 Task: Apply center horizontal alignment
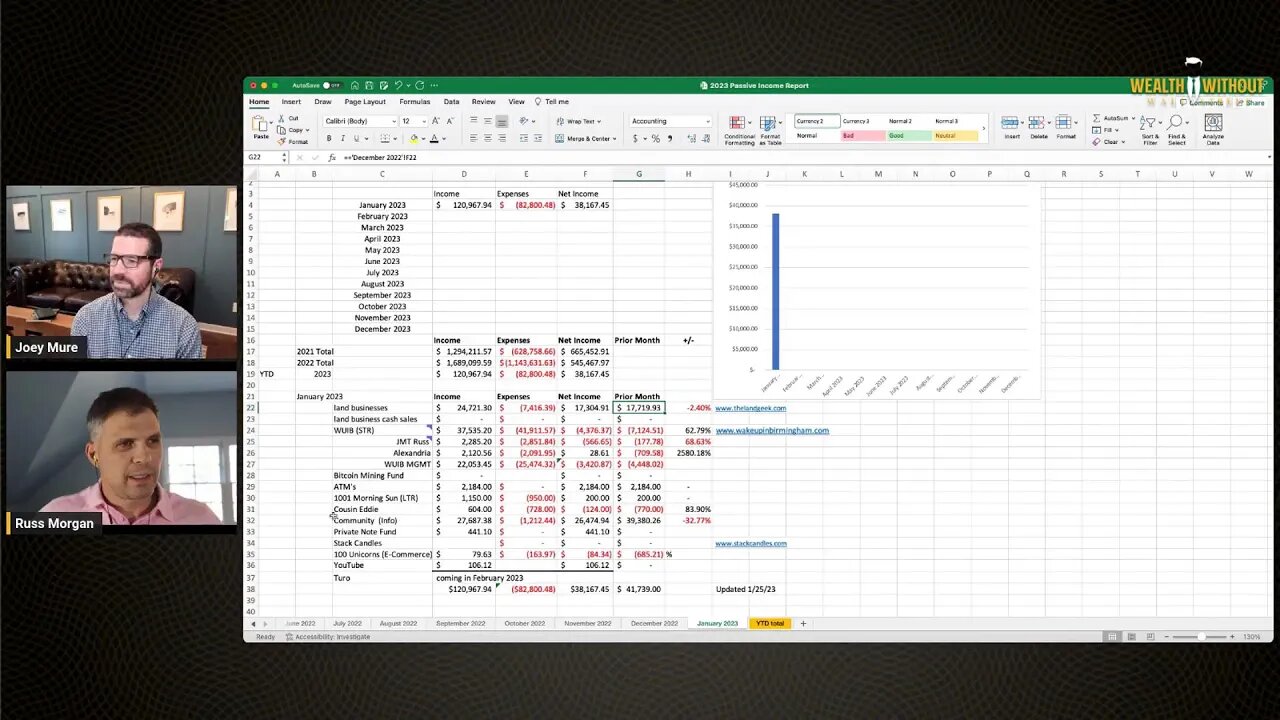click(488, 138)
